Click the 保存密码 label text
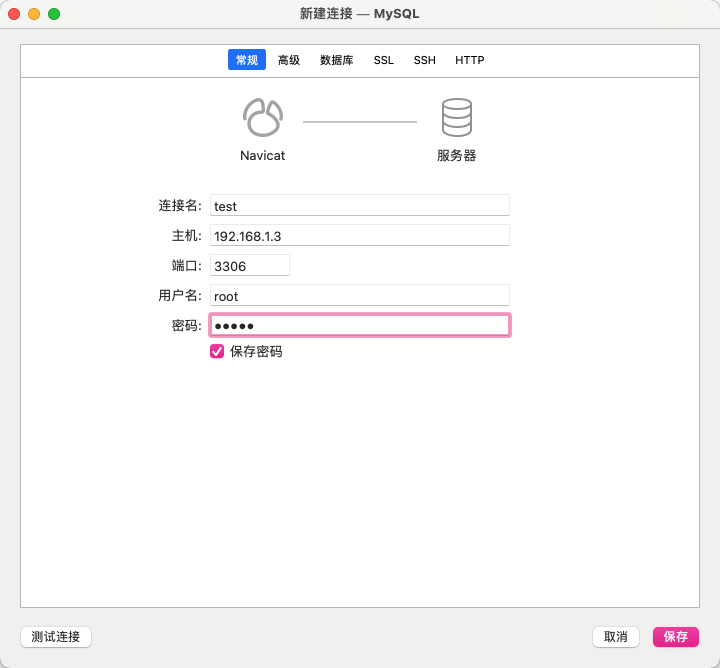The height and width of the screenshot is (668, 720). [x=256, y=352]
